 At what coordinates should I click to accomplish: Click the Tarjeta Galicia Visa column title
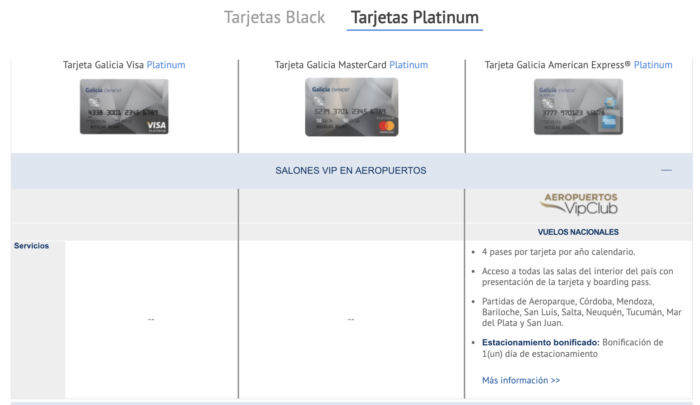coord(103,65)
